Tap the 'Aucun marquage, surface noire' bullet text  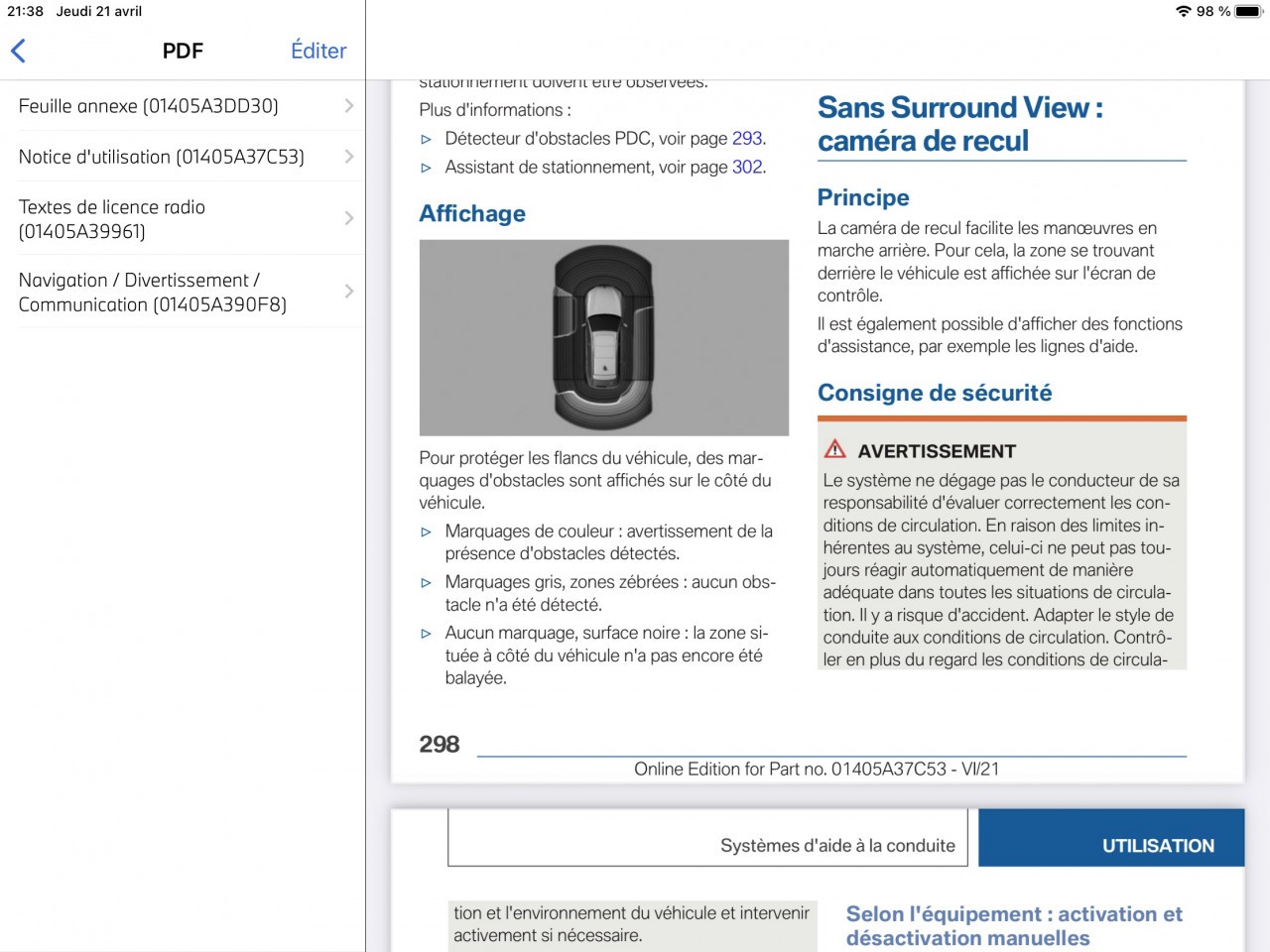pyautogui.click(x=606, y=655)
